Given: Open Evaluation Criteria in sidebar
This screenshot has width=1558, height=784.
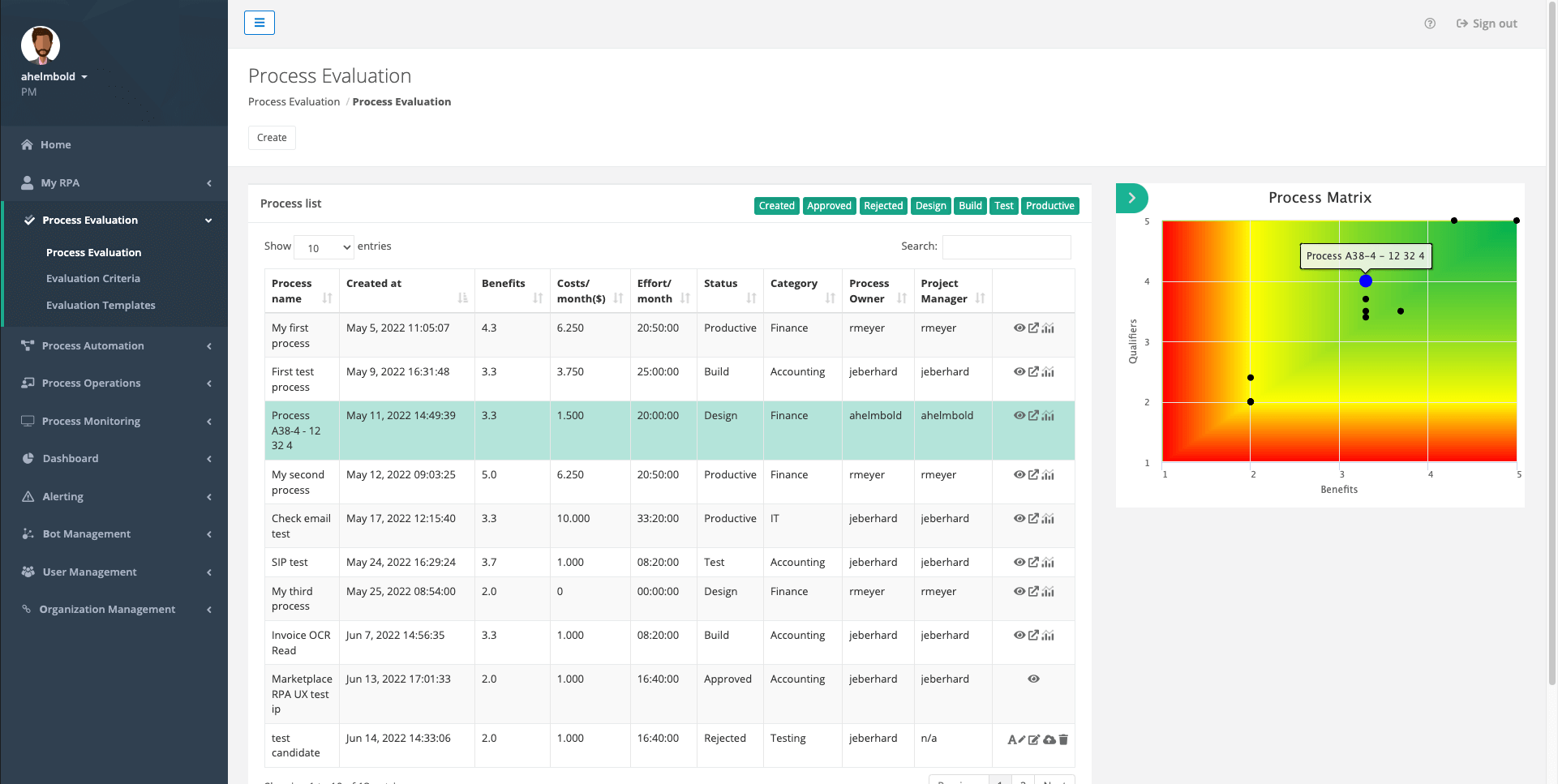Looking at the screenshot, I should 93,279.
